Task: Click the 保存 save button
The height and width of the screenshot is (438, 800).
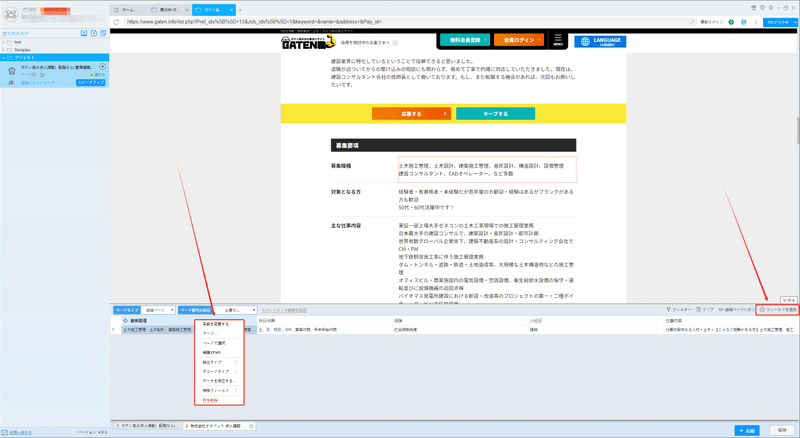Action: 782,430
